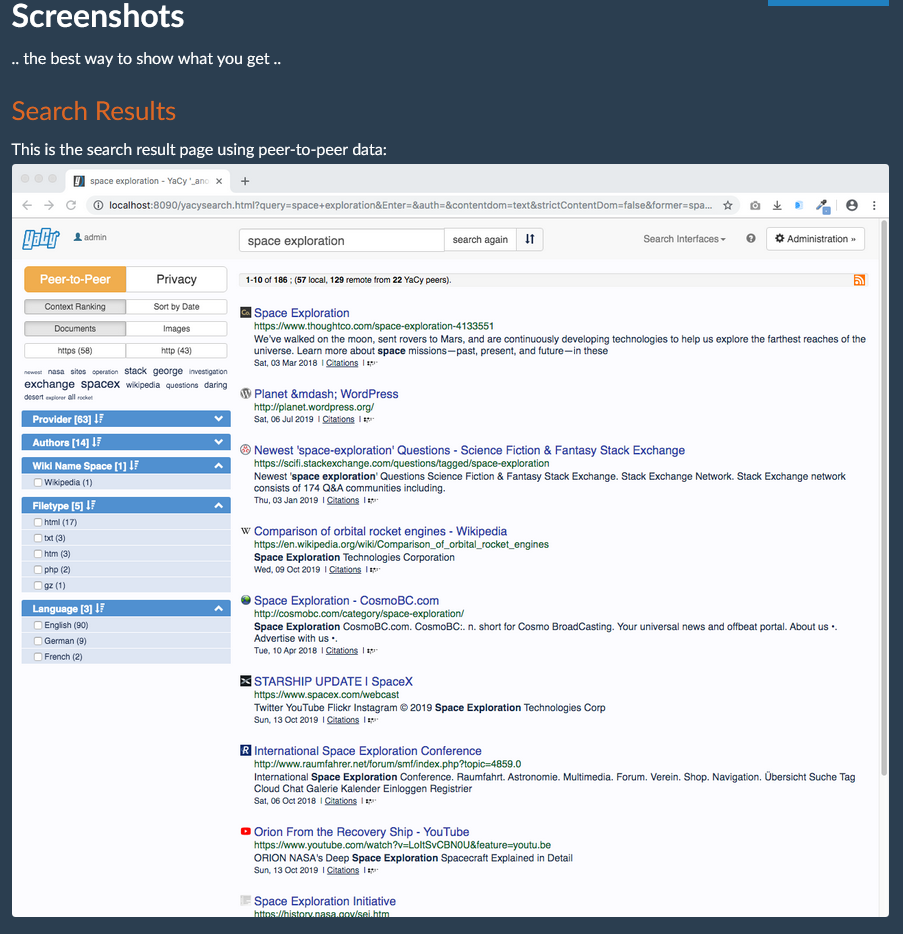Check the php (2) filetype checkbox
The image size is (903, 934).
coord(38,569)
